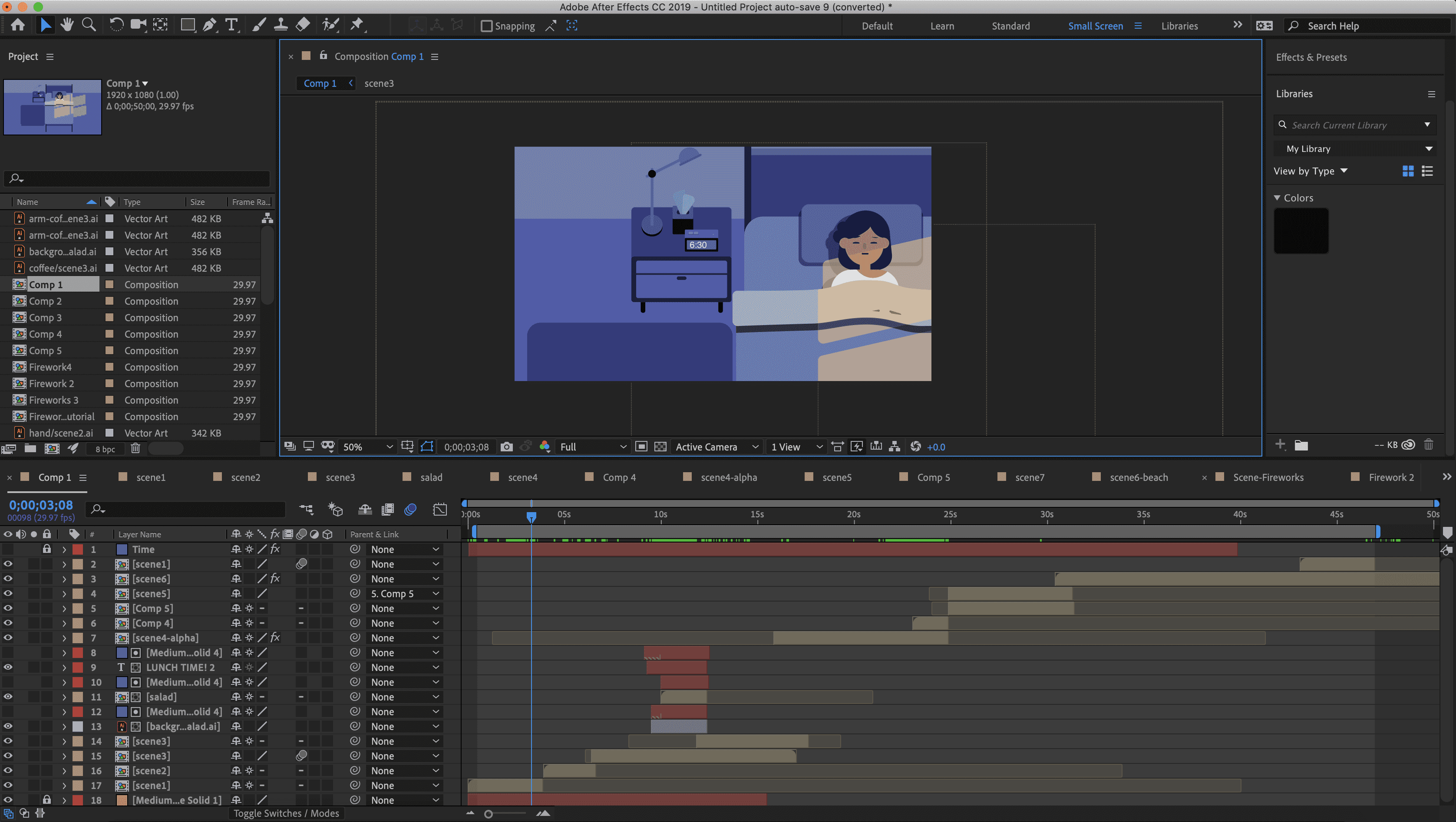This screenshot has height=822, width=1456.
Task: Open the scene3 breadcrumb in viewer
Action: click(379, 84)
